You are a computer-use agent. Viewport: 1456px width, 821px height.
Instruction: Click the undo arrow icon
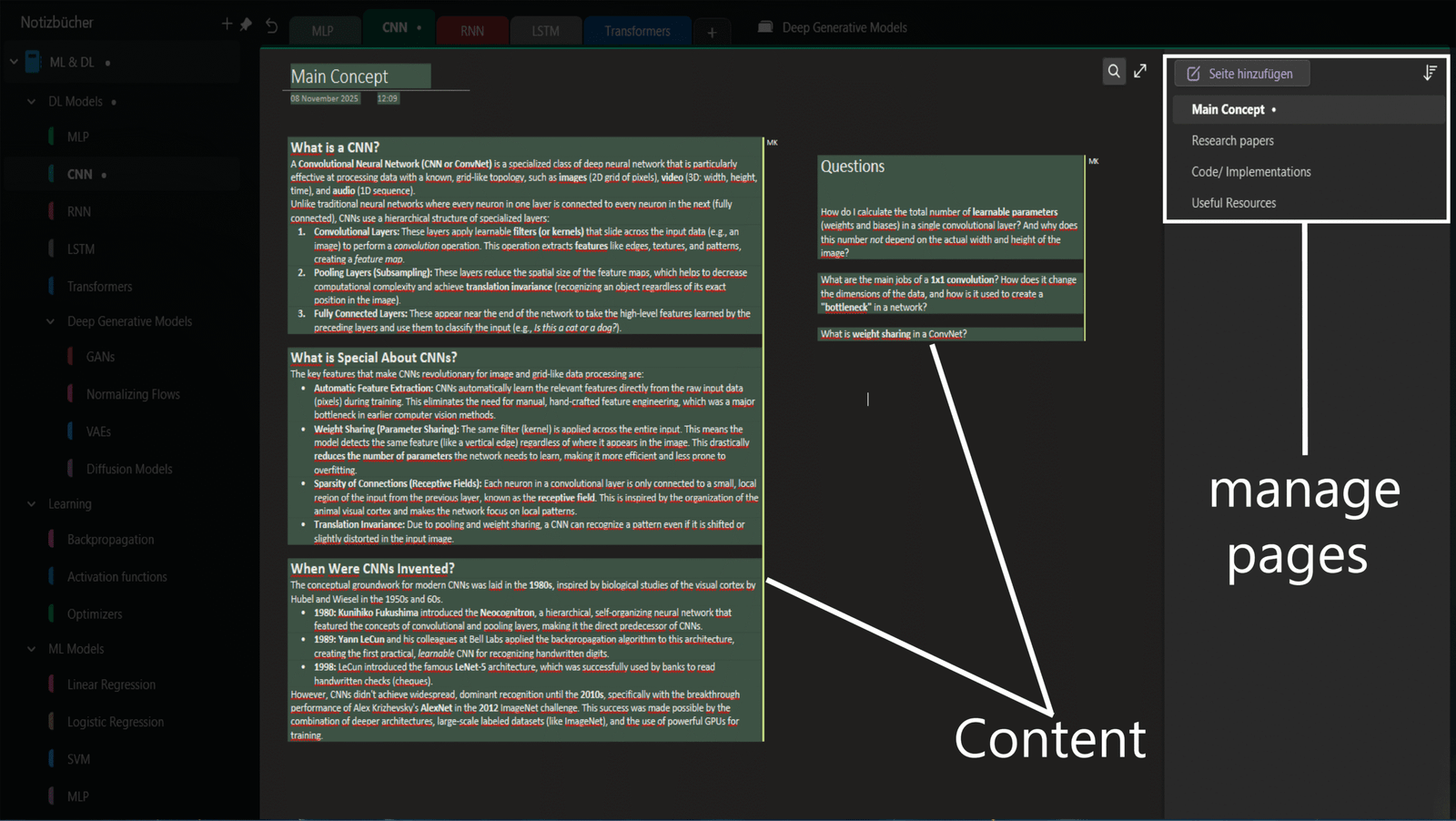tap(271, 25)
